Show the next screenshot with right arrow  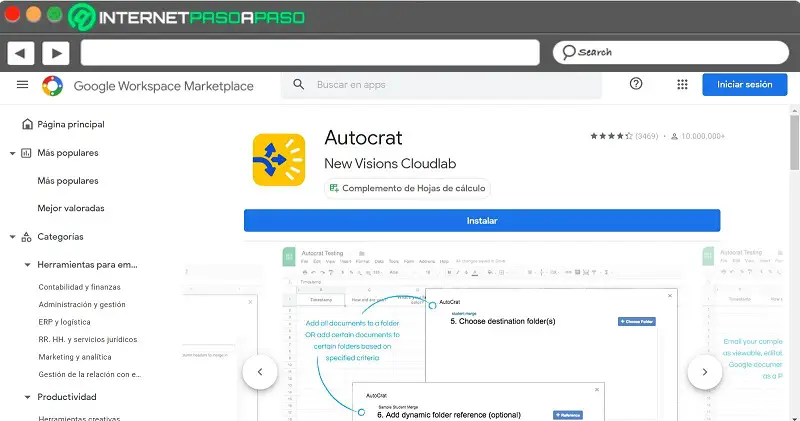tap(705, 372)
